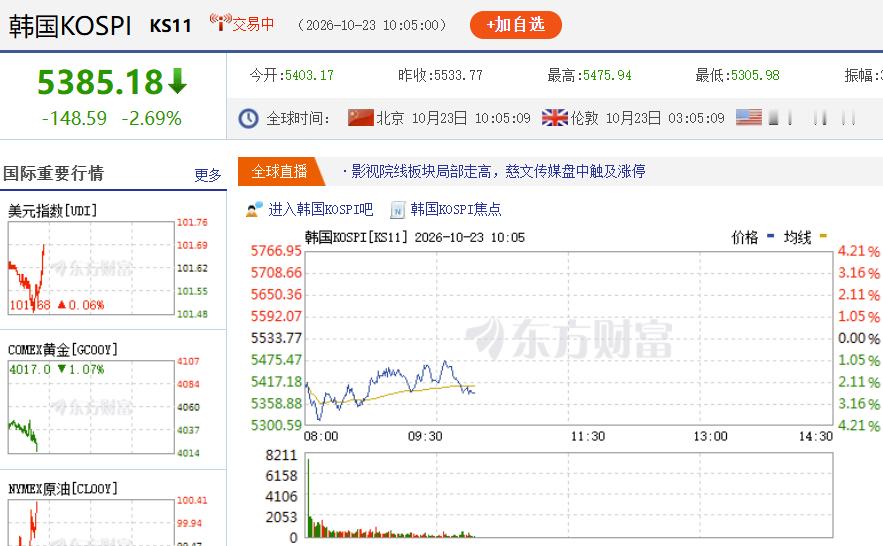This screenshot has width=883, height=546.
Task: Open NYMEX原油[CL00Y] quote title
Action: point(63,489)
